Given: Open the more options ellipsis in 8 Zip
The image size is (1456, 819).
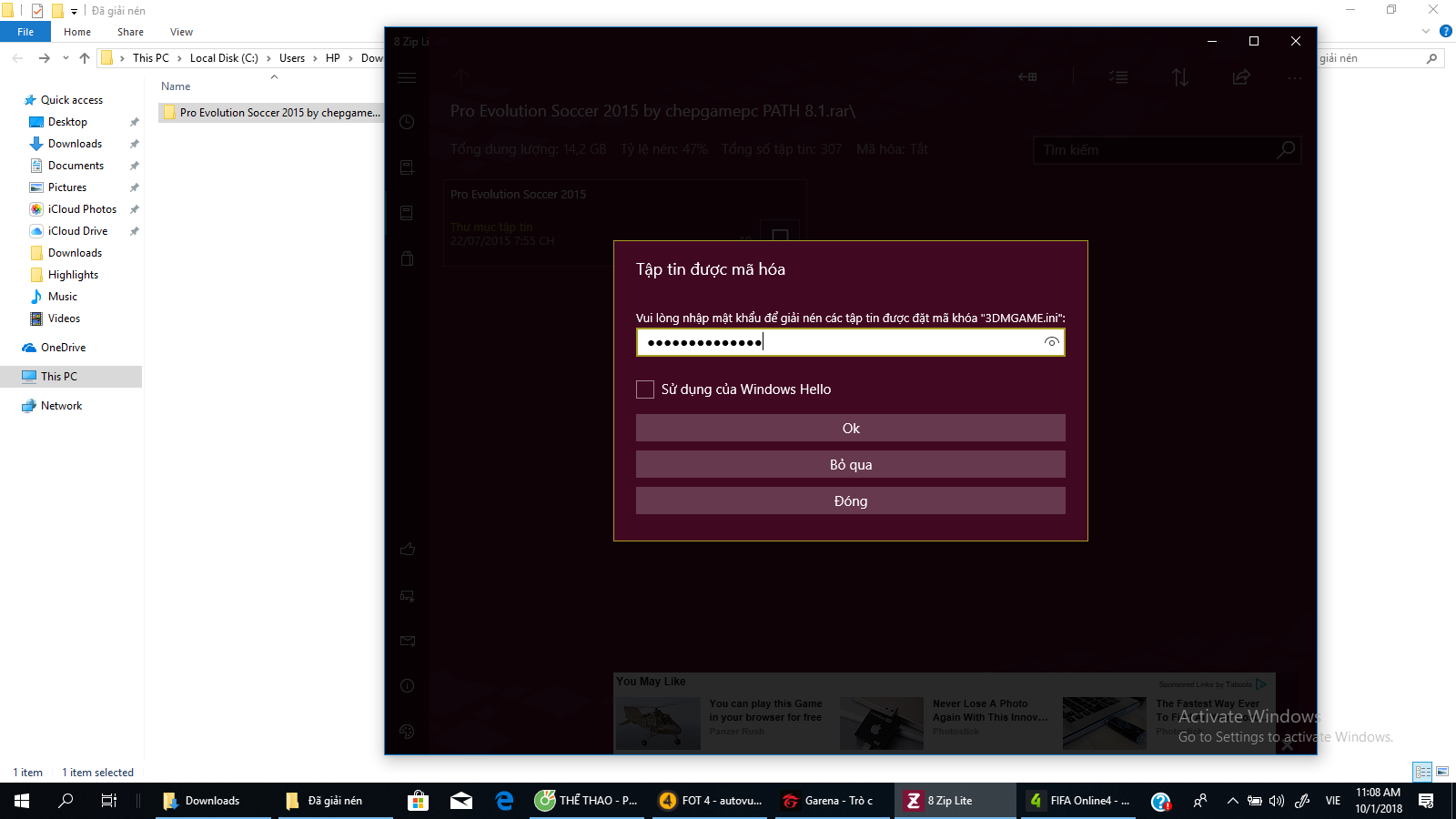Looking at the screenshot, I should [1295, 77].
